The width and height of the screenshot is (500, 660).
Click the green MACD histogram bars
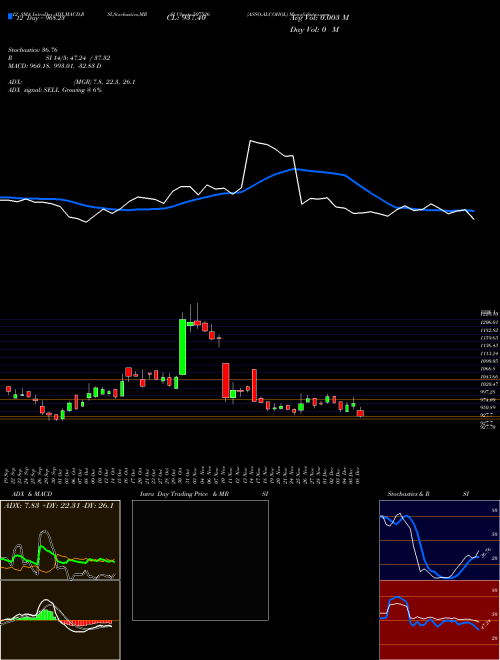coord(40,615)
